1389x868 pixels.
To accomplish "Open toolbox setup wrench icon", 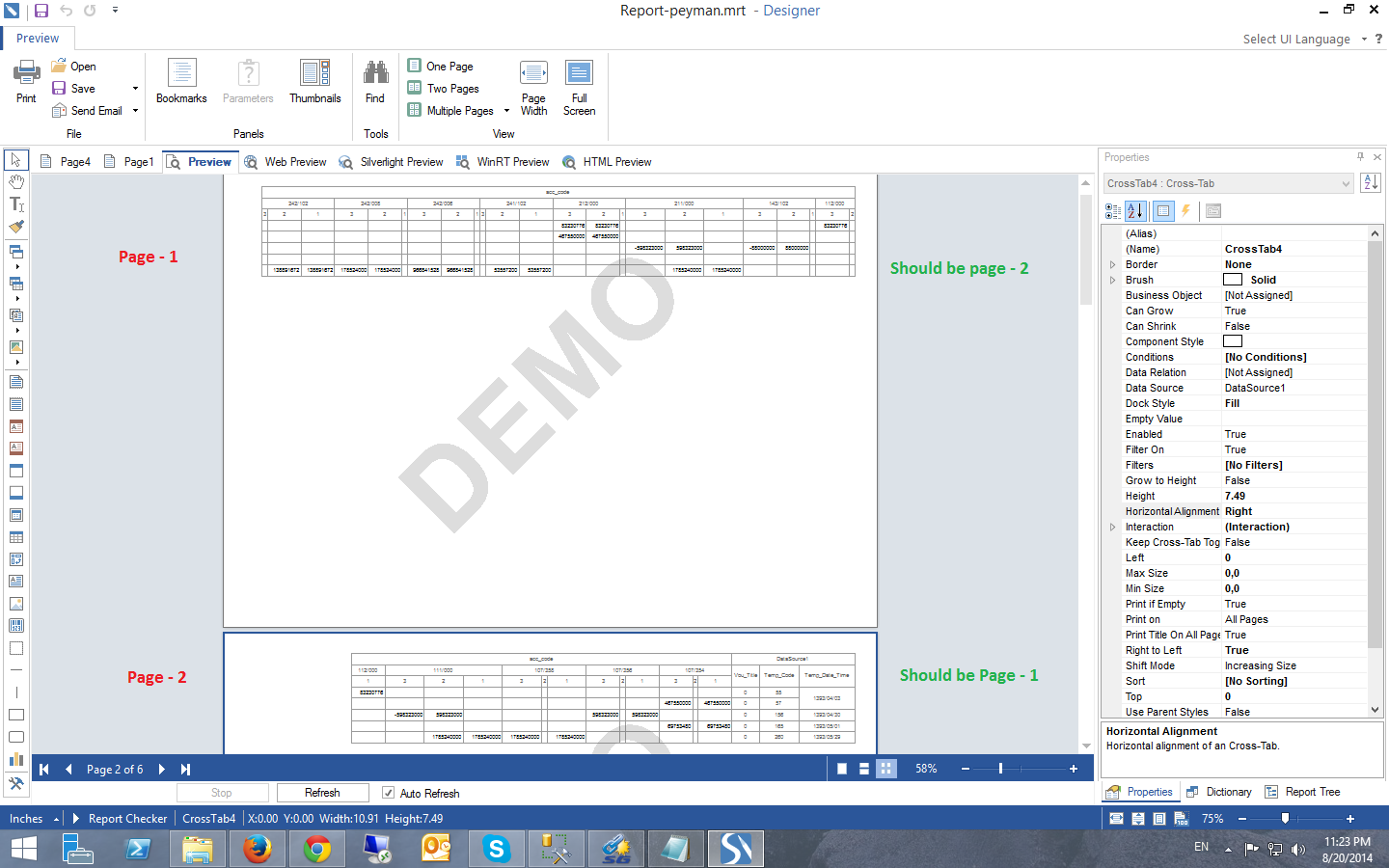I will click(x=16, y=783).
